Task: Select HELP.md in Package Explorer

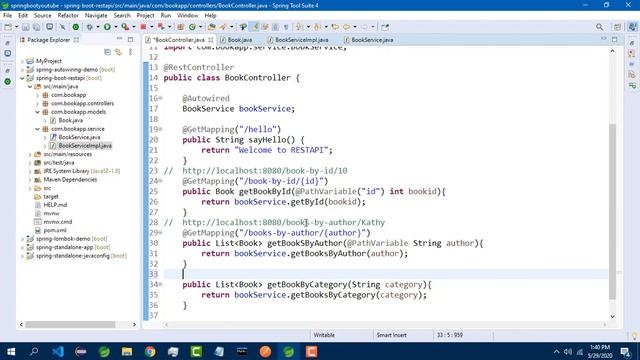Action: (x=55, y=205)
